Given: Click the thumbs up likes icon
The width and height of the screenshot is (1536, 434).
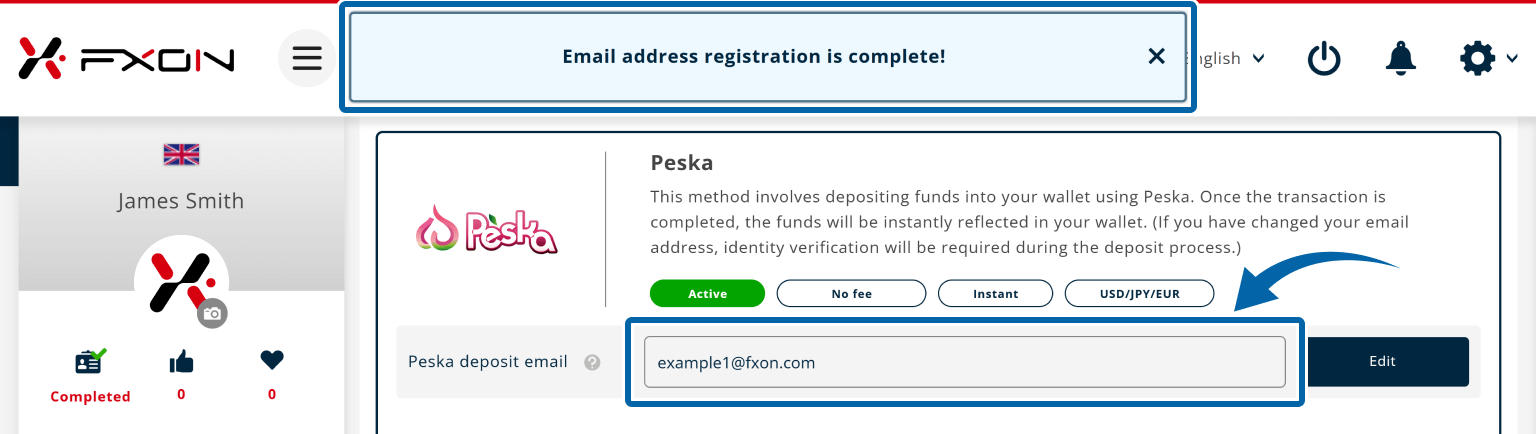Looking at the screenshot, I should [181, 361].
